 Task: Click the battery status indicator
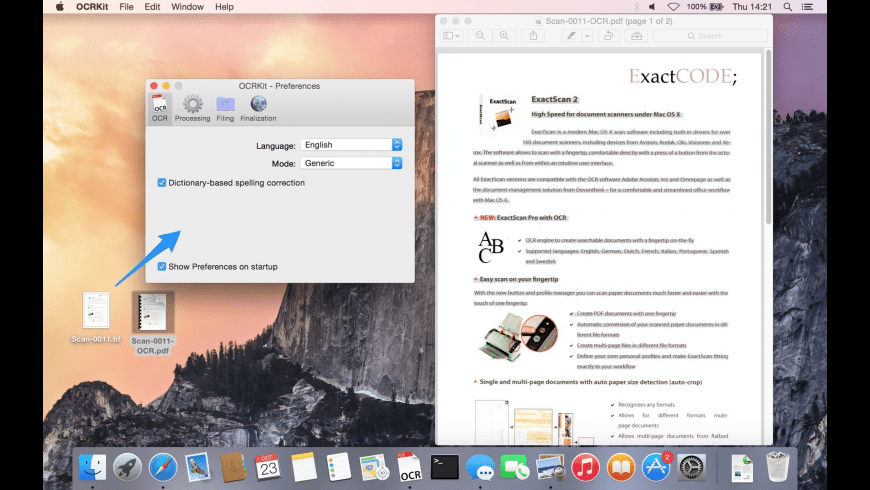pos(705,7)
